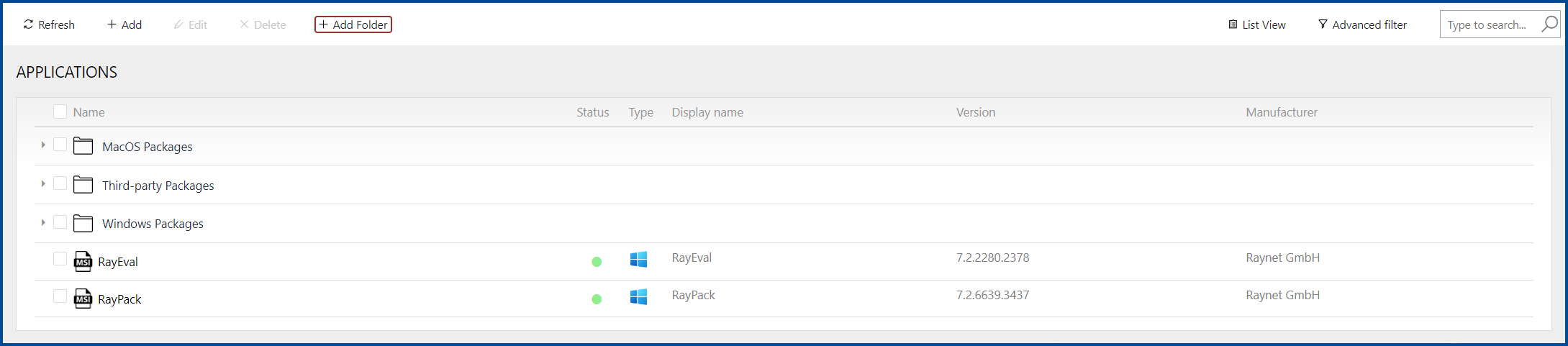
Task: Click the MSI icon next to RayEval
Action: click(x=83, y=262)
